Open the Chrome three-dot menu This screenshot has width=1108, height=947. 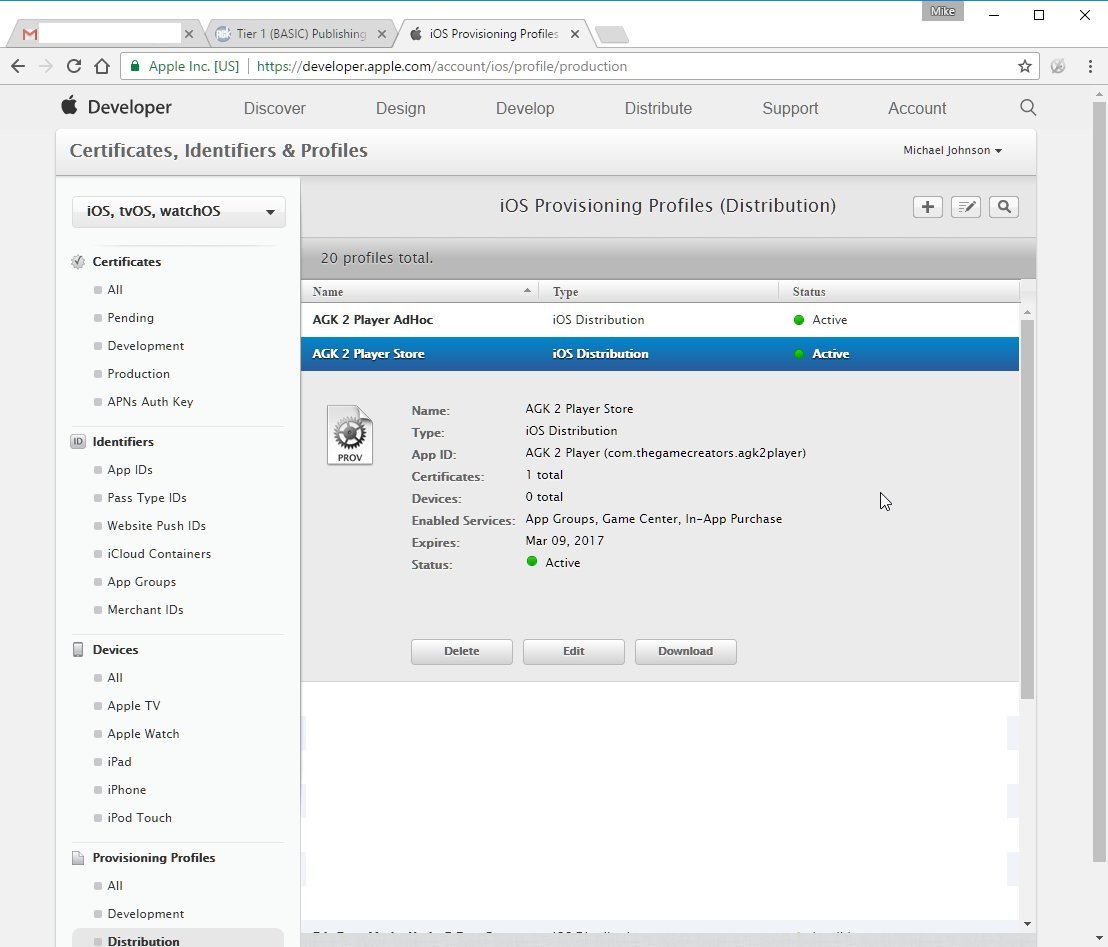[1090, 66]
